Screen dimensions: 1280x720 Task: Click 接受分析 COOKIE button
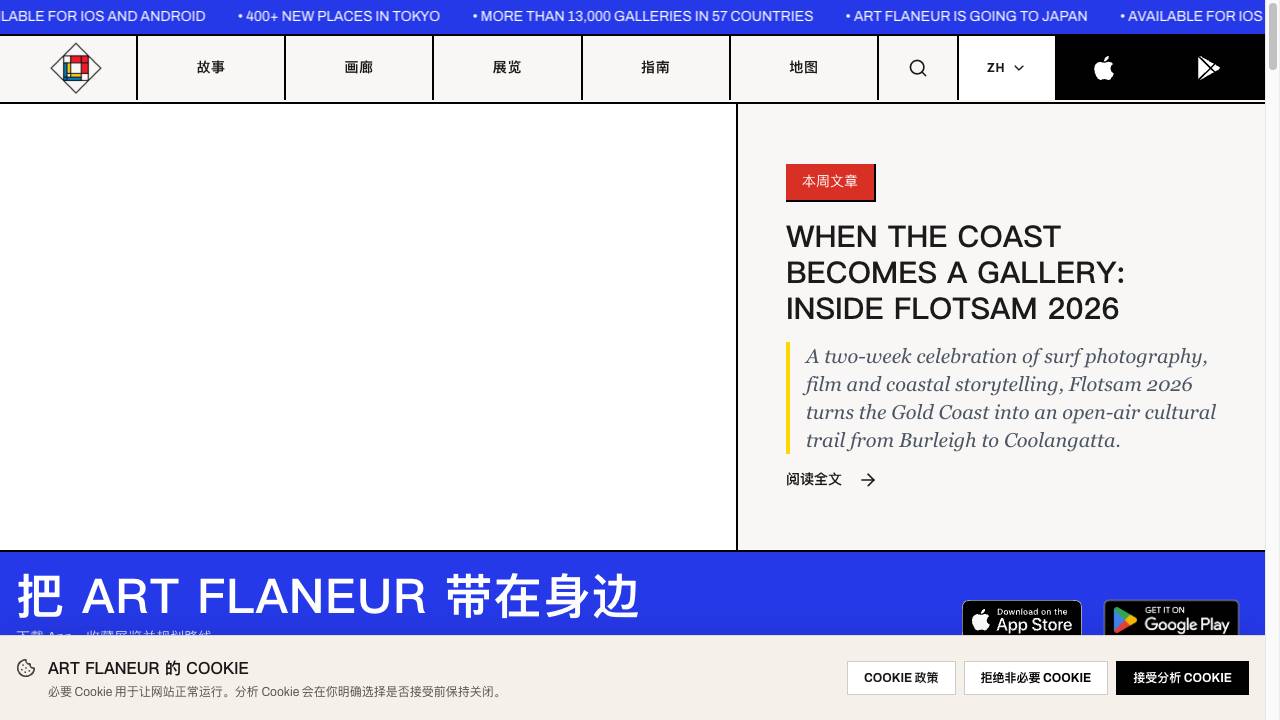coord(1182,678)
